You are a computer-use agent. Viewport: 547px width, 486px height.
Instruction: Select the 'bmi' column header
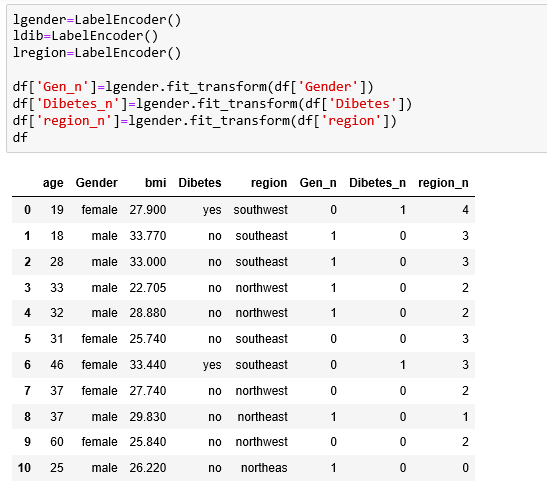pyautogui.click(x=156, y=183)
